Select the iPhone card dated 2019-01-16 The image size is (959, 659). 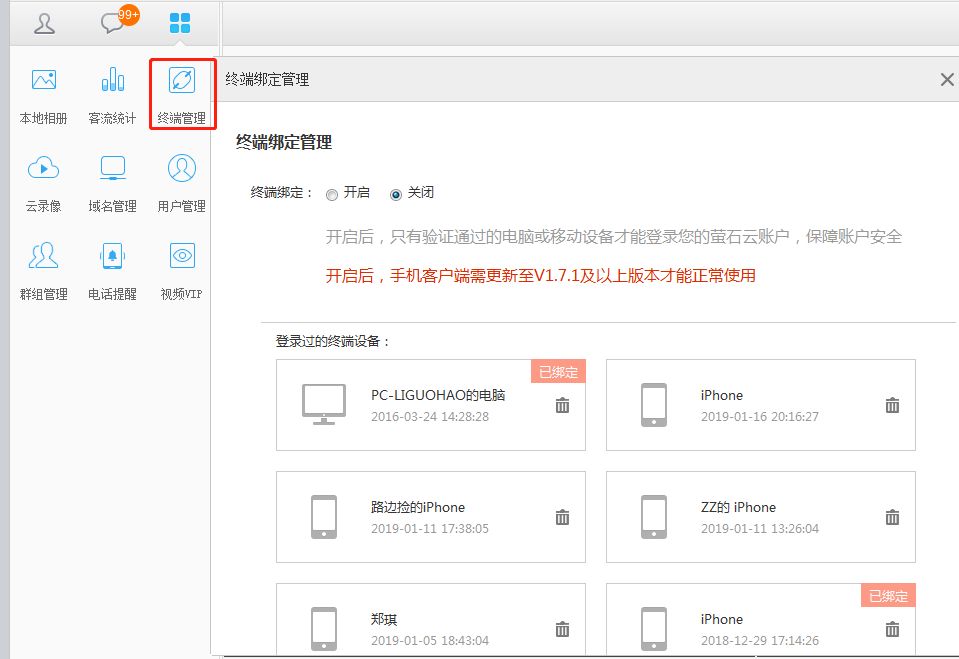click(760, 405)
